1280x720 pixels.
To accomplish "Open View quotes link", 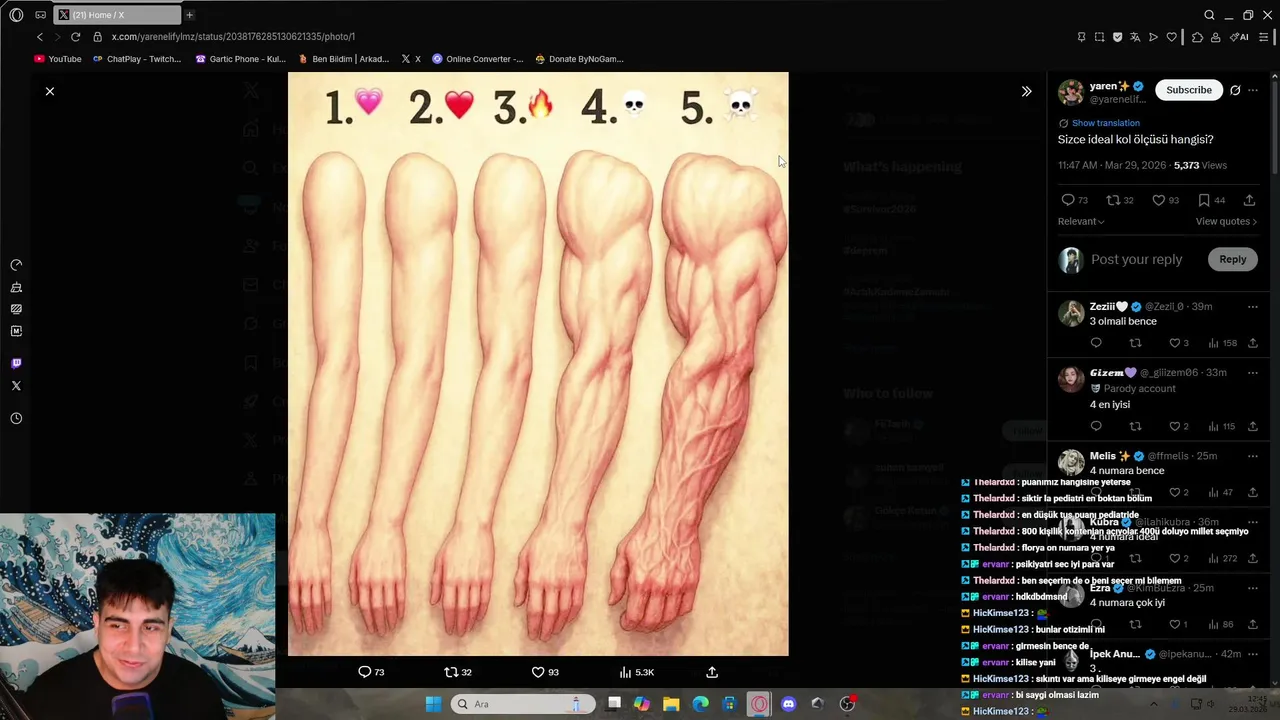I will pyautogui.click(x=1226, y=221).
